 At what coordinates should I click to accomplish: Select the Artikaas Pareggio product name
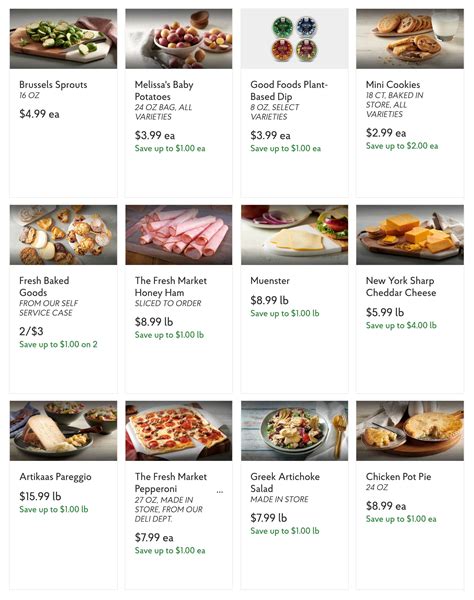55,477
